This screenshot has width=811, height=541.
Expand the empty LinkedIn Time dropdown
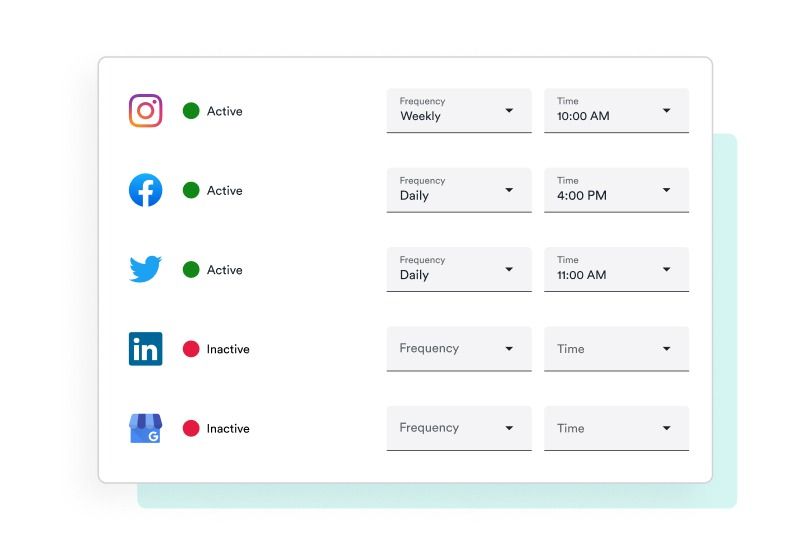click(616, 348)
